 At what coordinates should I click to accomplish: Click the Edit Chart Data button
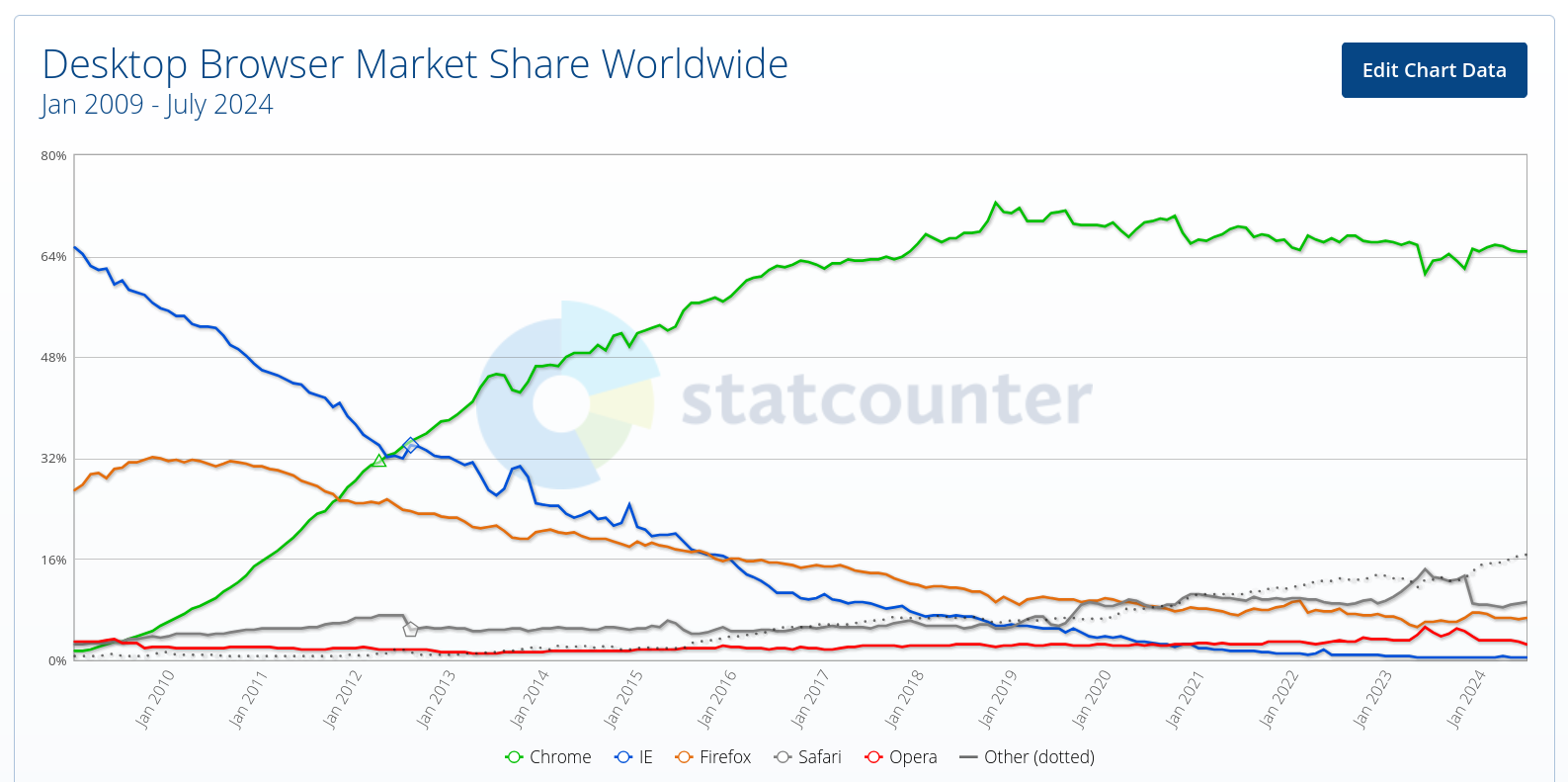click(1434, 70)
